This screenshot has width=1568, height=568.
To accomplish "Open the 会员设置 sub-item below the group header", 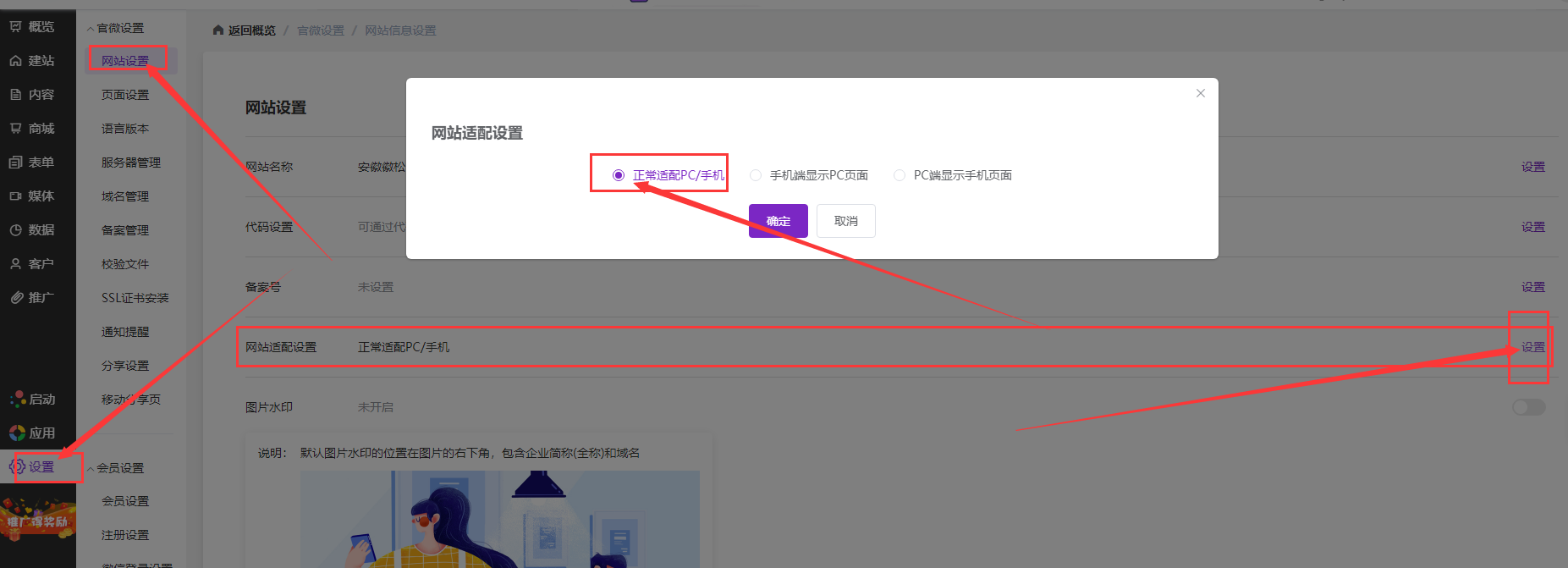I will [x=125, y=501].
